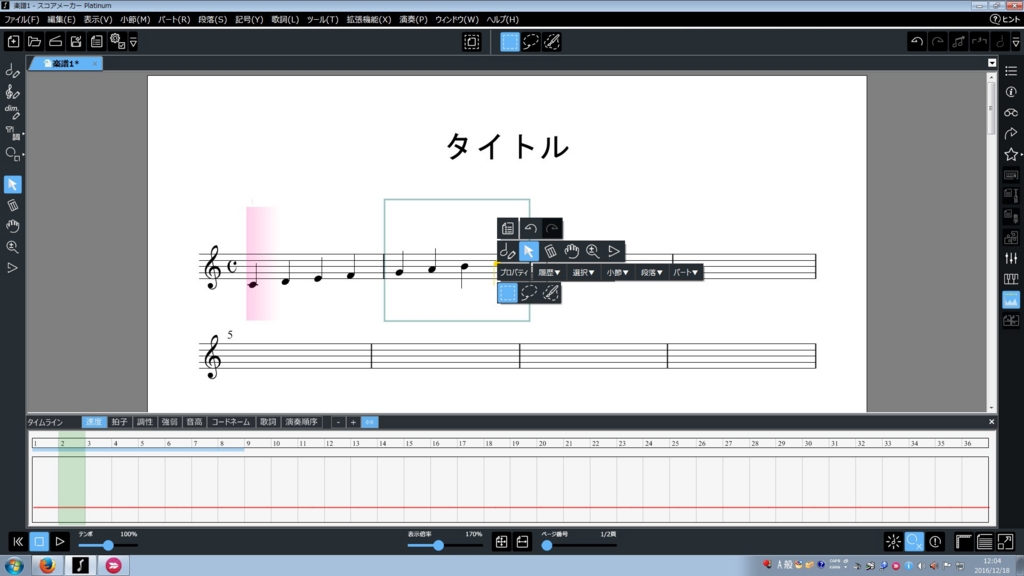Toggle brush selection in the floating palette
The height and width of the screenshot is (576, 1024).
[551, 293]
